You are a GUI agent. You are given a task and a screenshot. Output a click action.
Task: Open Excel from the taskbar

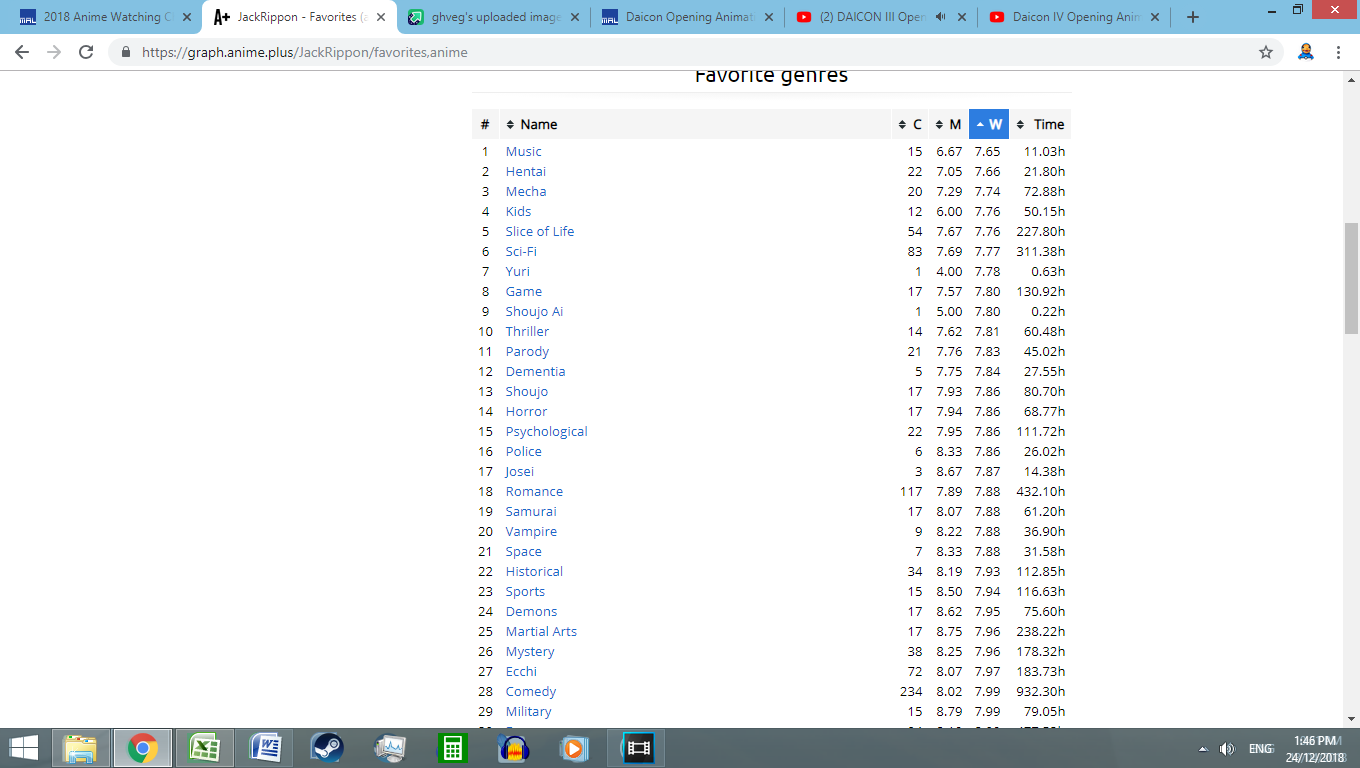coord(204,748)
